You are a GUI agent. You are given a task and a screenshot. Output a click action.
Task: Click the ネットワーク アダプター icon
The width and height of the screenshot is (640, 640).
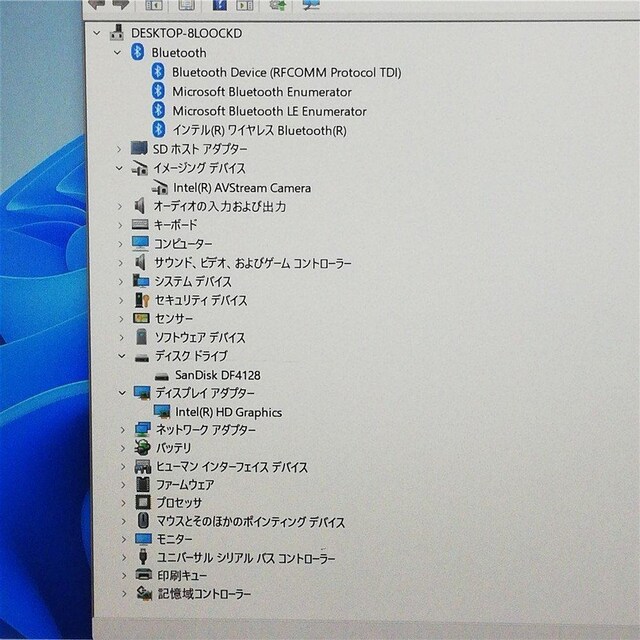142,429
